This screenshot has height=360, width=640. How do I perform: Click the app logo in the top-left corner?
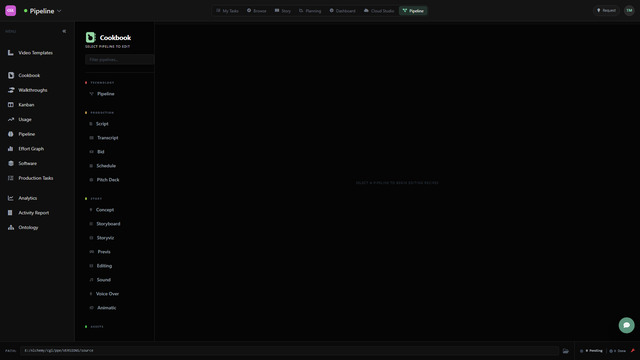[11, 11]
